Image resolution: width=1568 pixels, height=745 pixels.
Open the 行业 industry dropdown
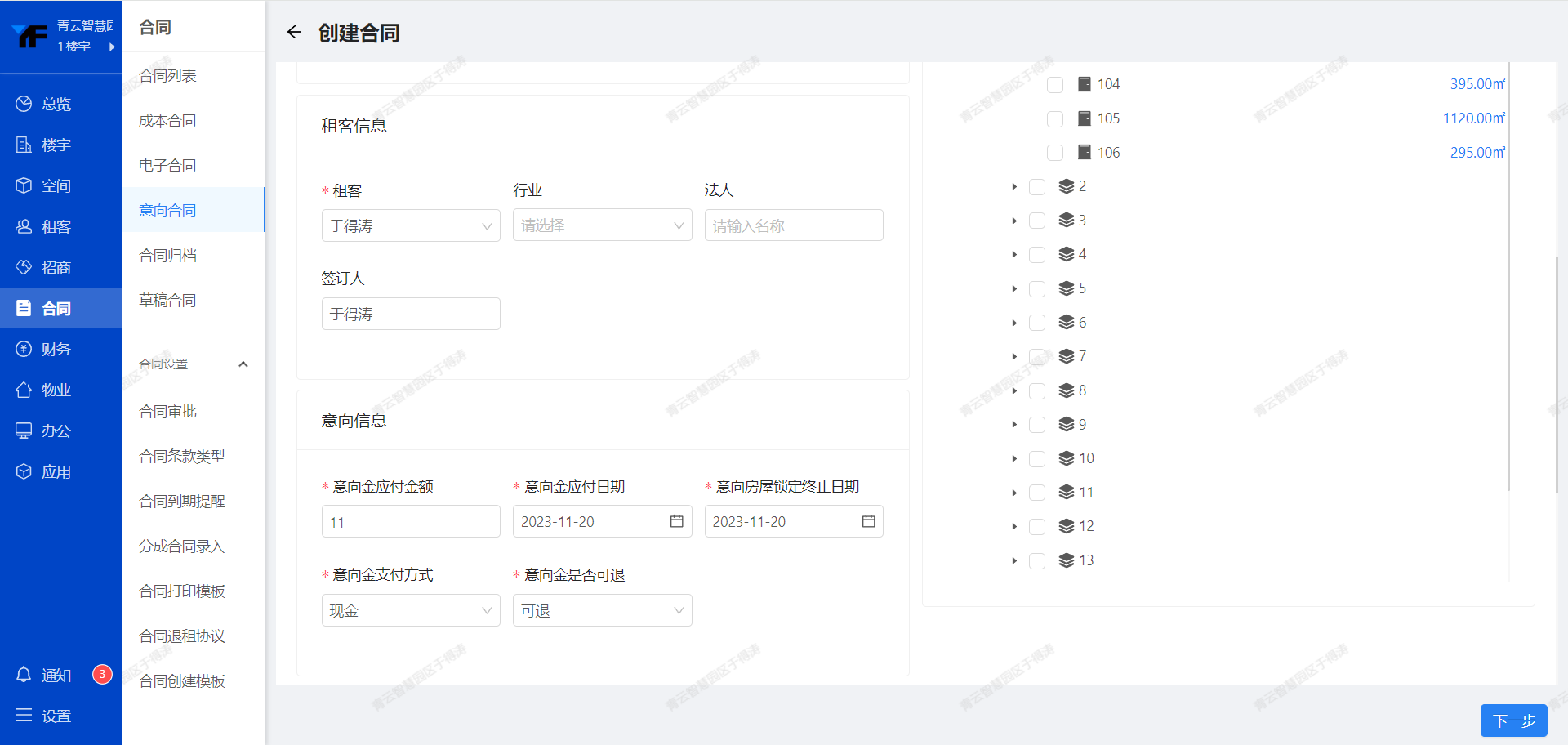pyautogui.click(x=602, y=225)
